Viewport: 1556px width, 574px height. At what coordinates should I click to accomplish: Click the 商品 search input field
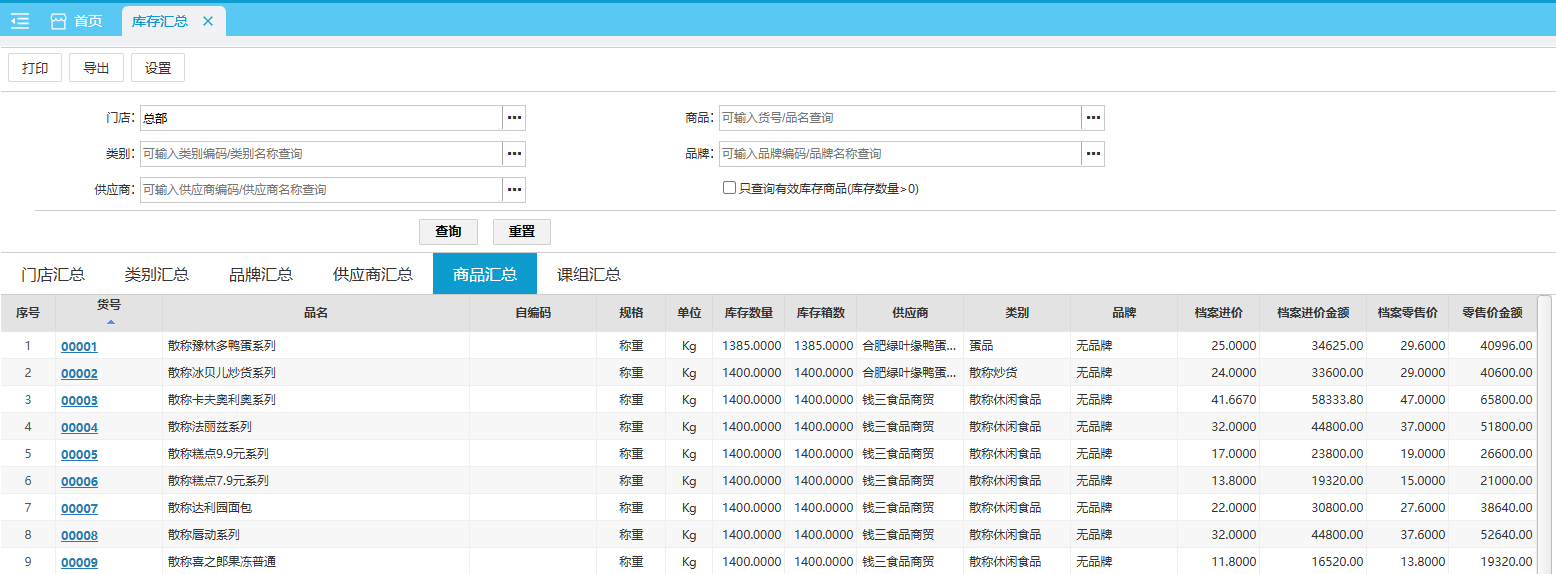click(x=899, y=118)
